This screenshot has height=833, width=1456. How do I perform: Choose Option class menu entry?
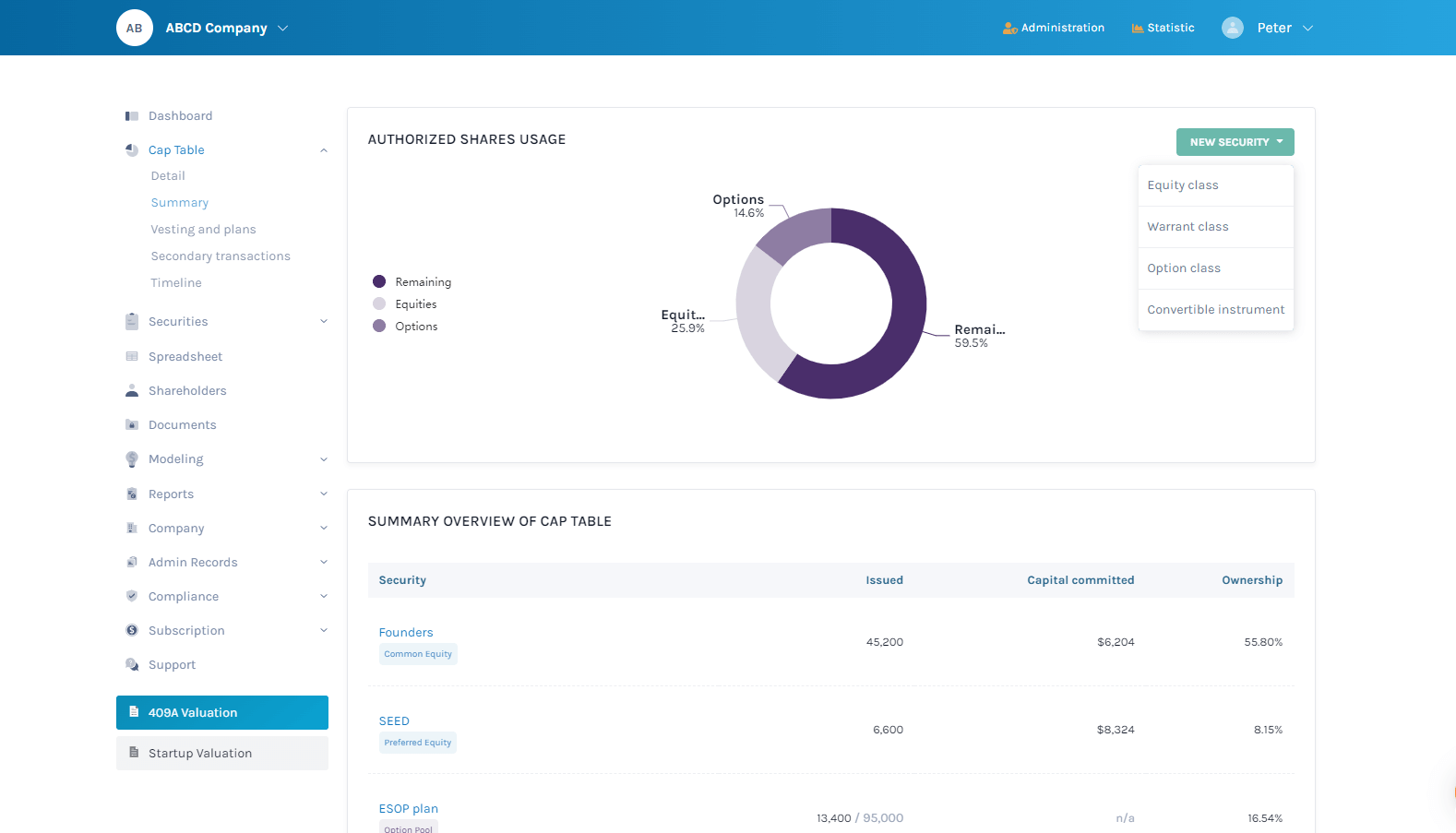coord(1216,268)
